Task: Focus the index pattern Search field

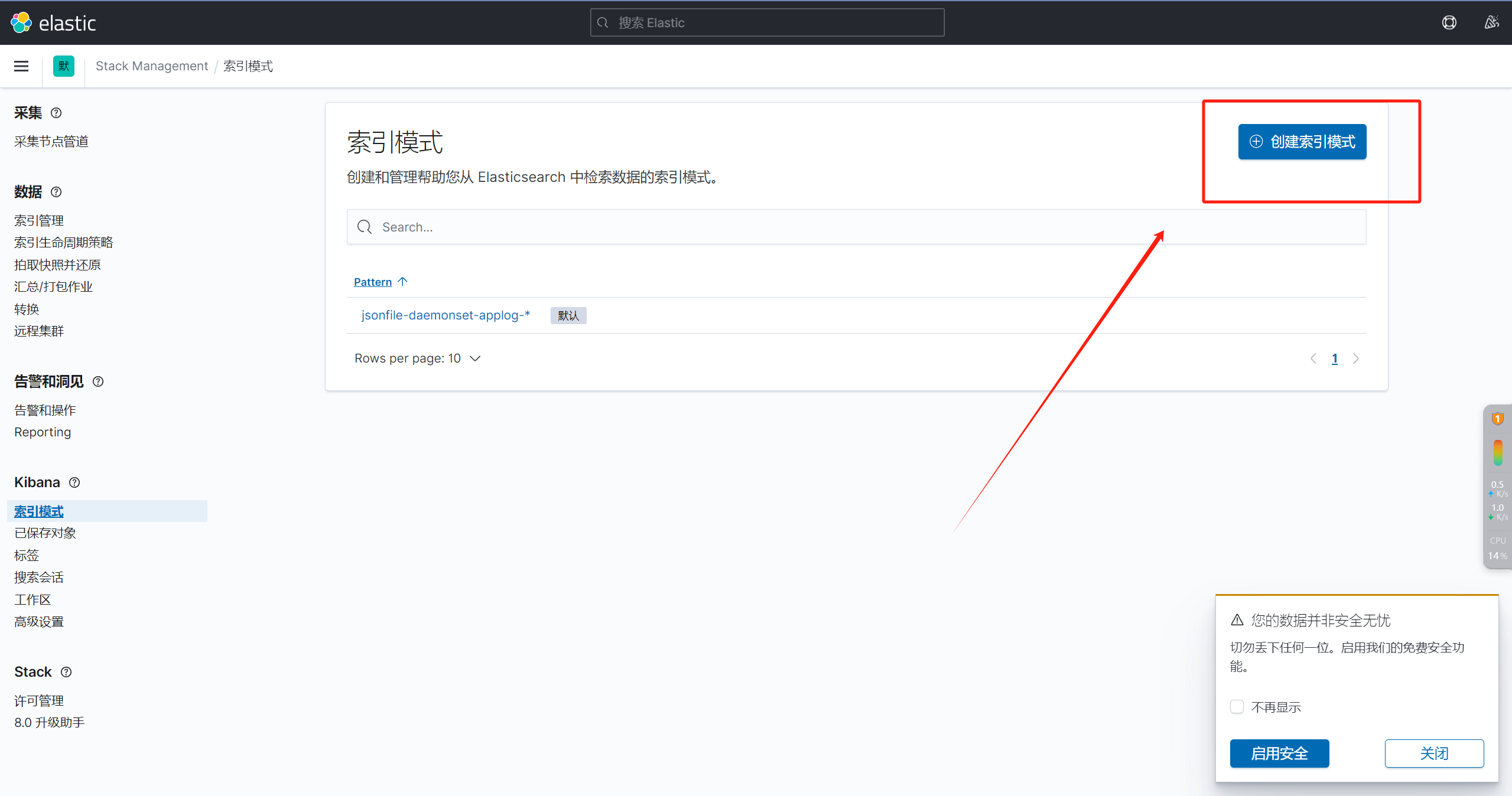Action: point(856,227)
